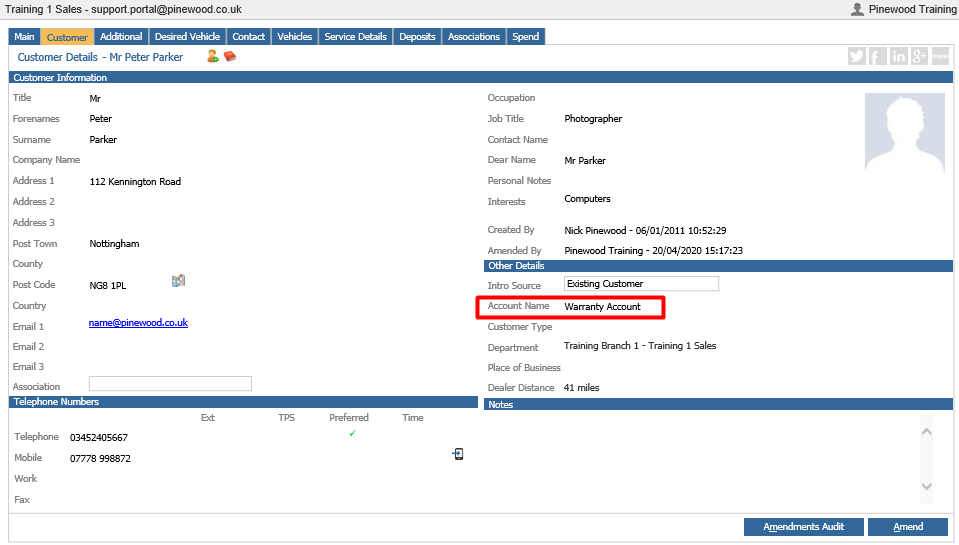Toggle the Telephone preferred green tick
This screenshot has height=545, width=959.
coord(352,434)
